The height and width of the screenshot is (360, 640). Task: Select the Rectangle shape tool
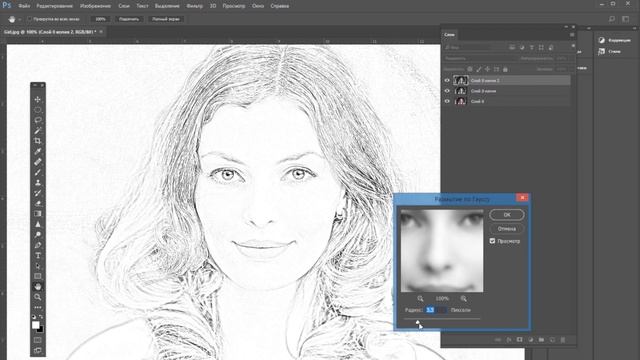[38, 276]
